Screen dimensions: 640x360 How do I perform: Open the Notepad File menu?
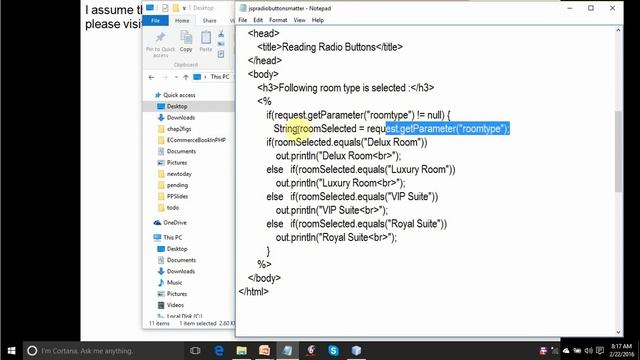[242, 20]
